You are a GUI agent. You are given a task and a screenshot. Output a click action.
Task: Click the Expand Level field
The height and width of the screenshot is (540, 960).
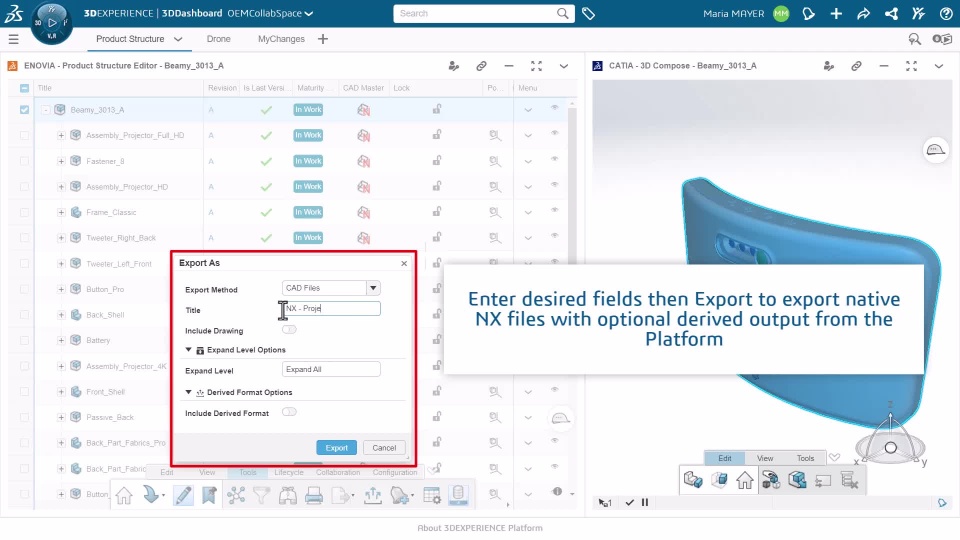(331, 369)
